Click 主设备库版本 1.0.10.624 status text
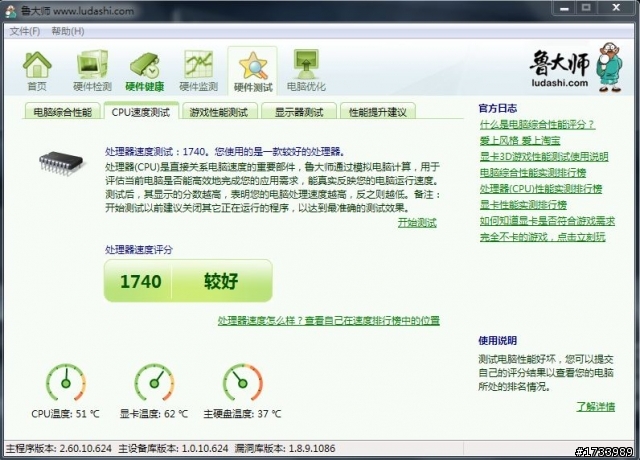640x460 pixels. [x=173, y=449]
